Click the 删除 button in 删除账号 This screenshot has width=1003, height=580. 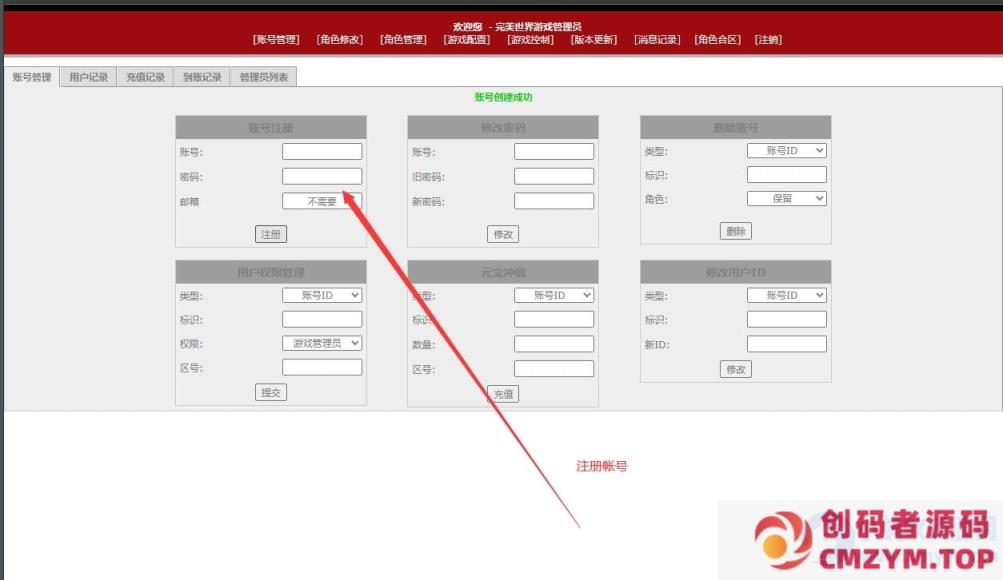738,230
